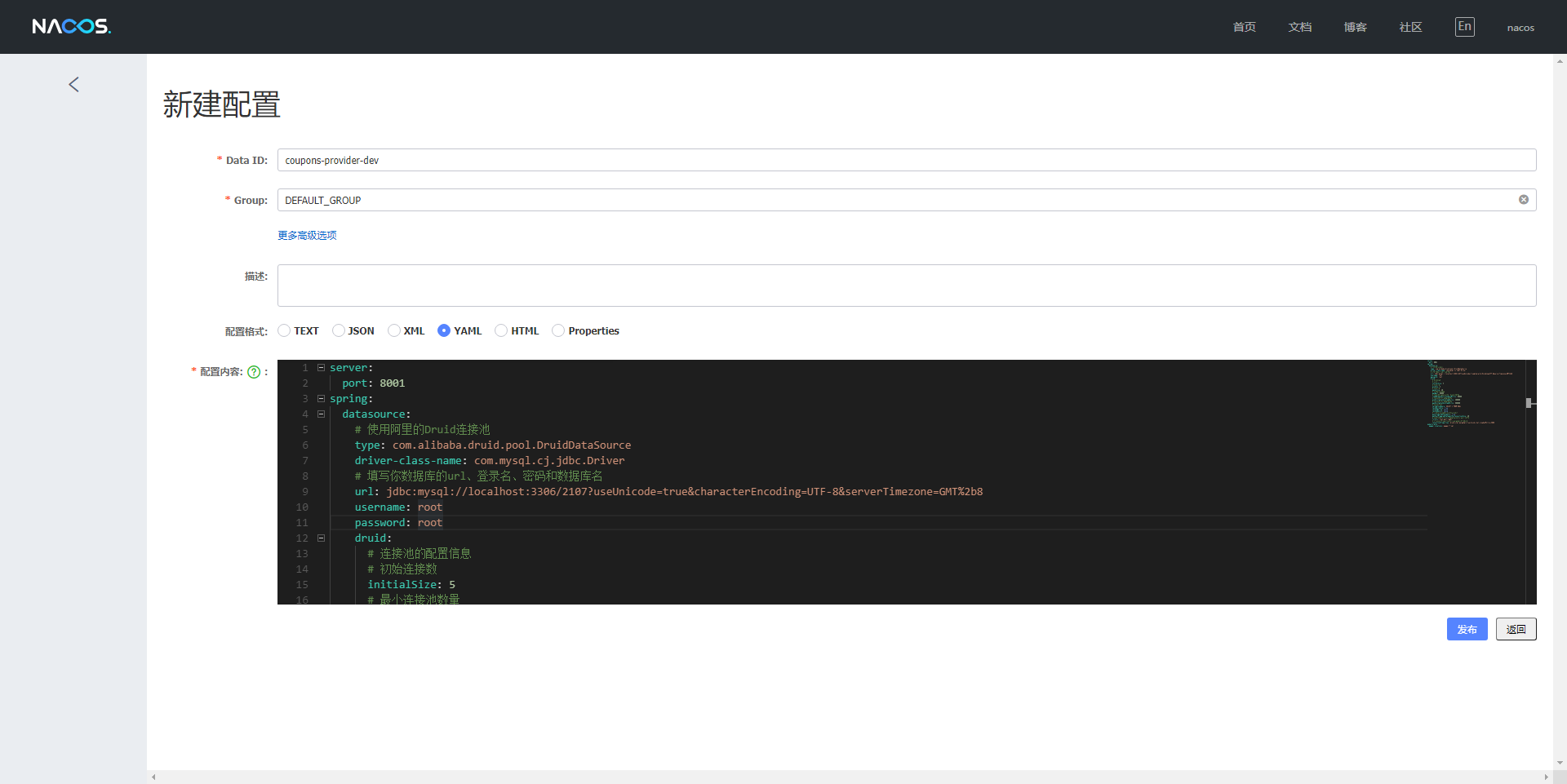
Task: Go back using the left arrow icon
Action: click(73, 84)
